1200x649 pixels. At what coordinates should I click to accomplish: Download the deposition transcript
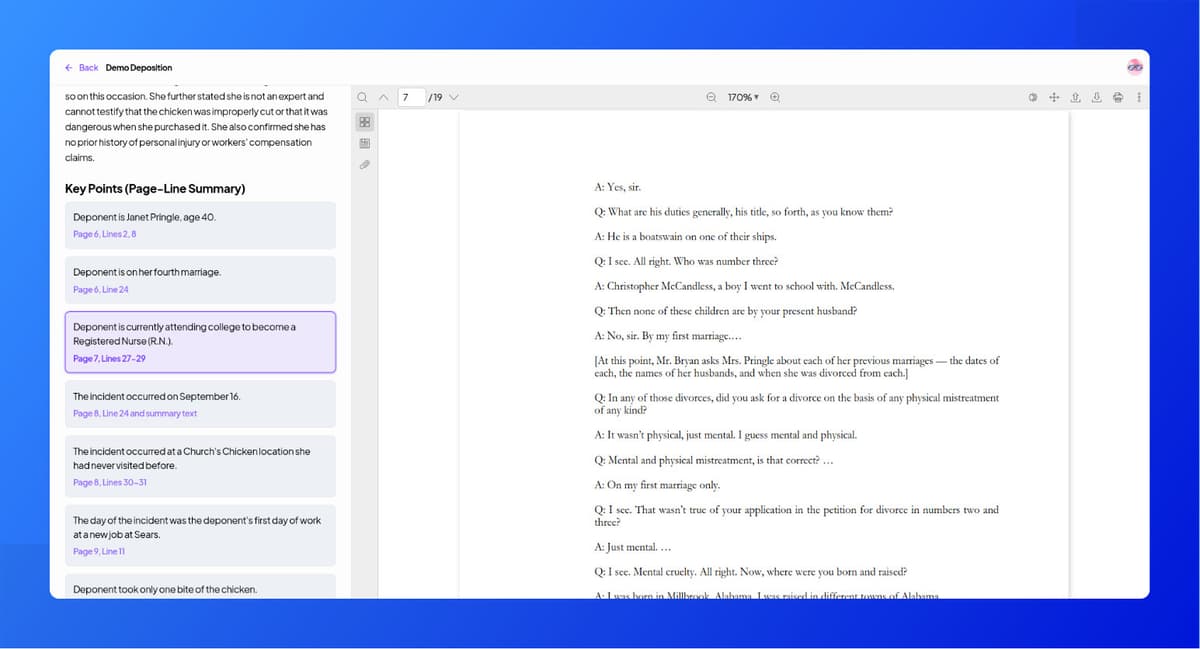point(1097,97)
